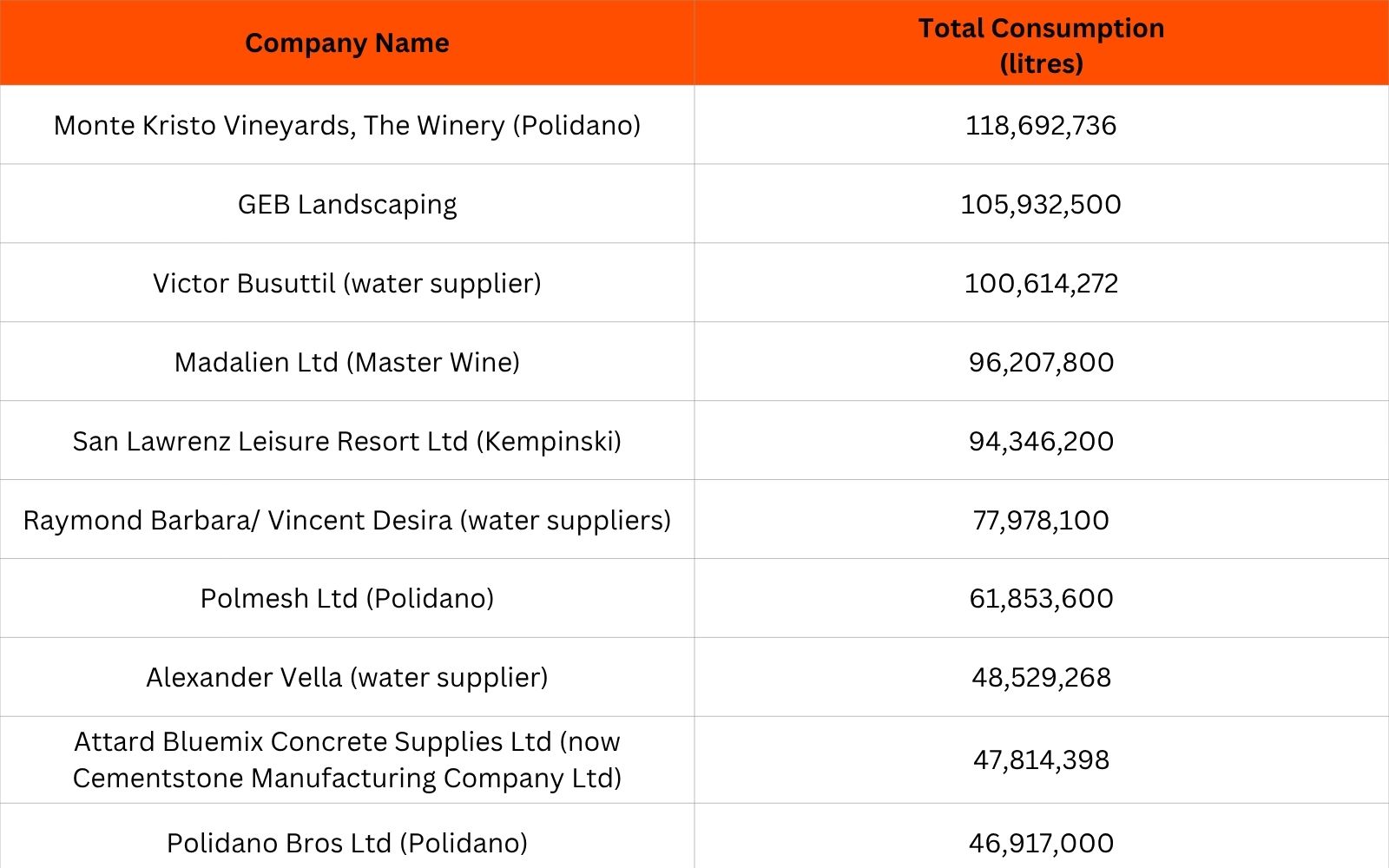This screenshot has width=1389, height=868.
Task: Select the 100,614,272 consumption figure
Action: pyautogui.click(x=1042, y=283)
